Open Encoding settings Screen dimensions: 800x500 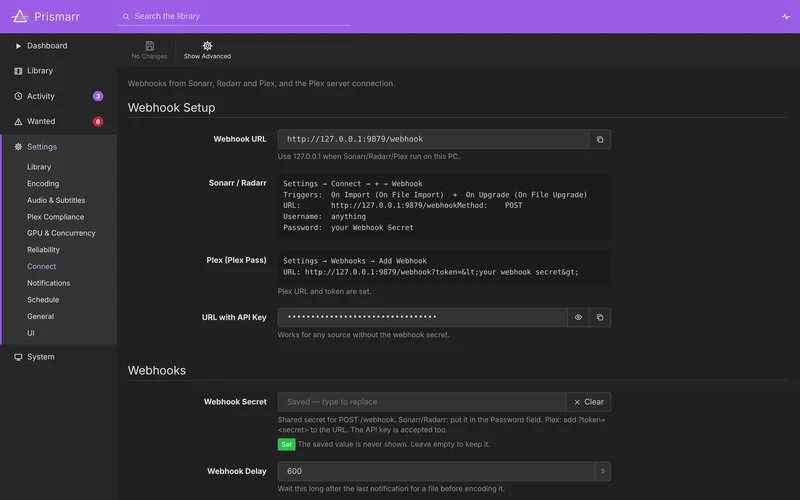tap(43, 184)
